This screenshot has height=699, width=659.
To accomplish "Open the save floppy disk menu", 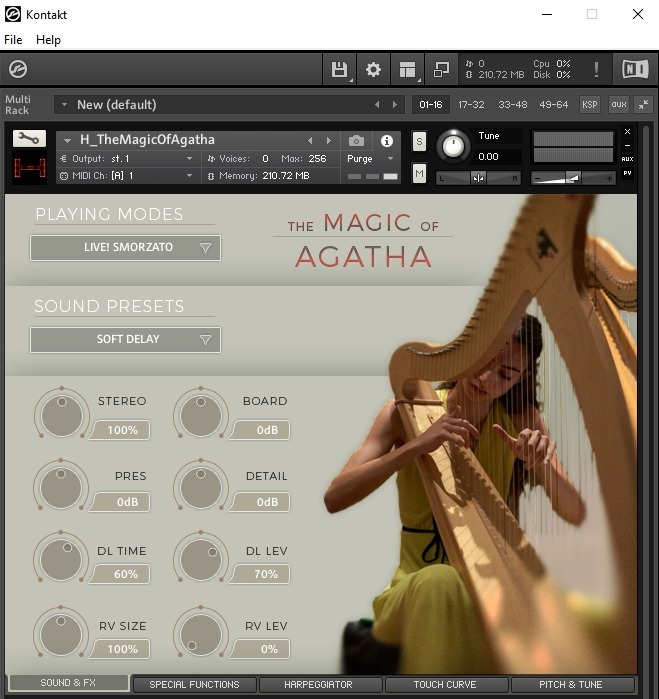I will 339,70.
